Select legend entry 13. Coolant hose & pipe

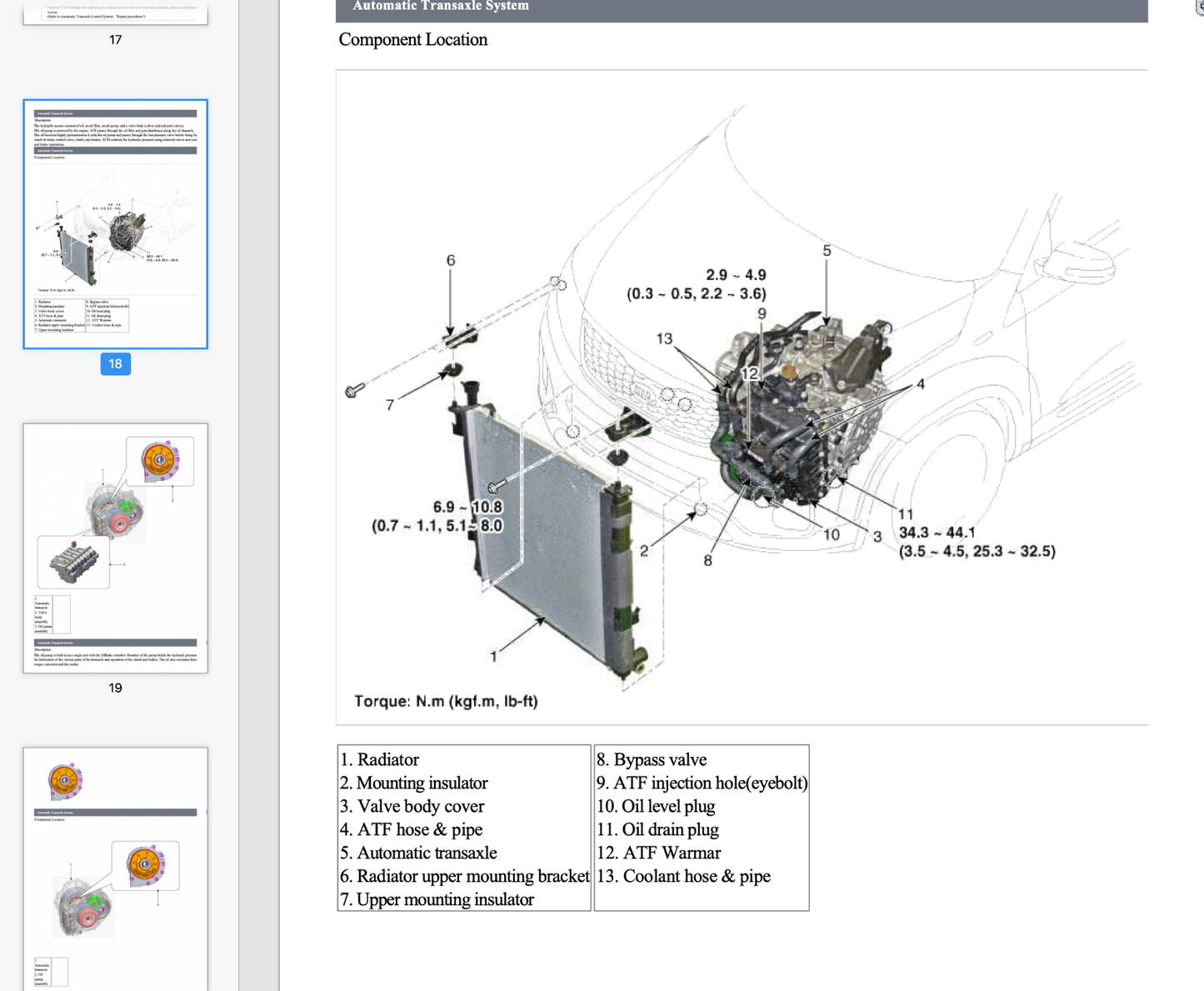coord(683,876)
